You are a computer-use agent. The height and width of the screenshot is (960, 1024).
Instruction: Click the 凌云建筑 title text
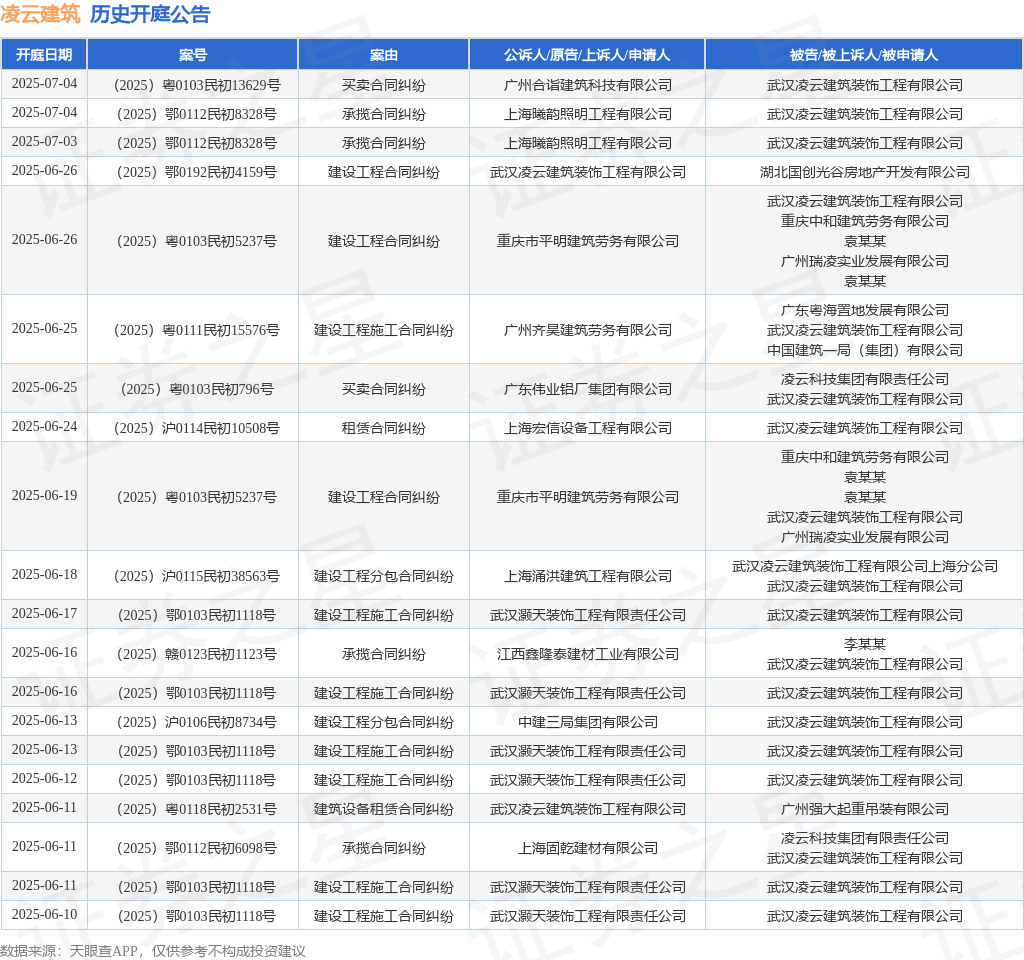click(40, 14)
